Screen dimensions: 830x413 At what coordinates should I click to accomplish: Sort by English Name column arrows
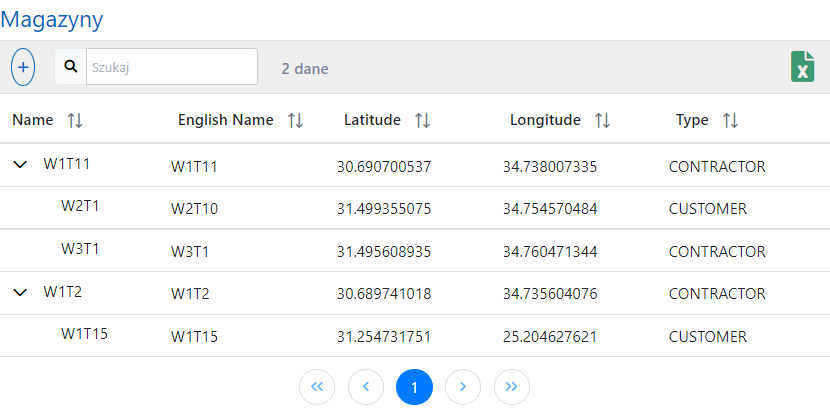[295, 121]
